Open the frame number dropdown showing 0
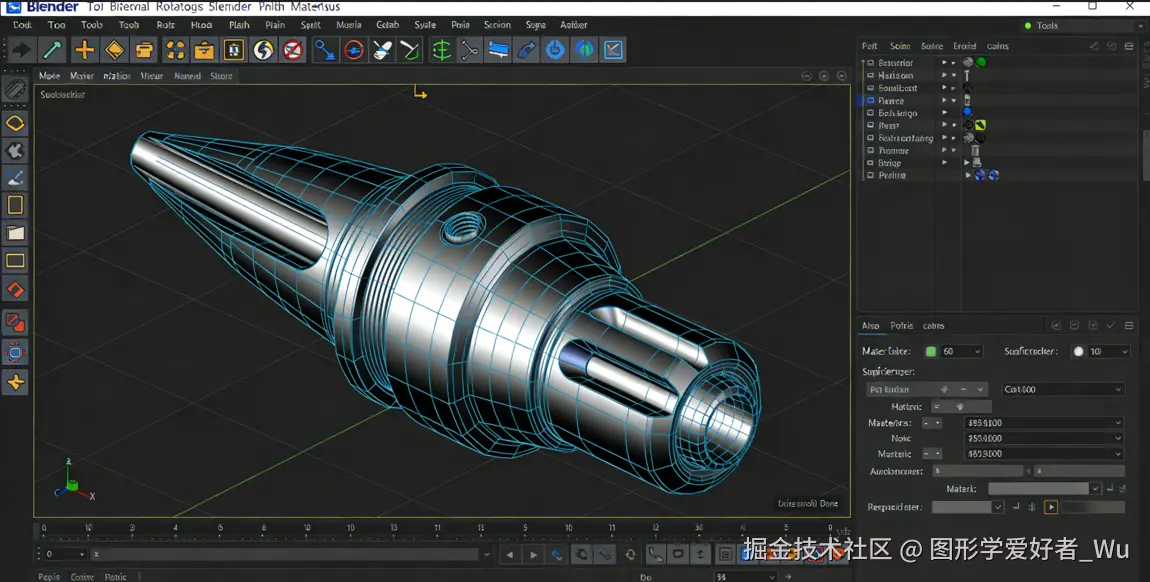The width and height of the screenshot is (1150, 582). [64, 554]
